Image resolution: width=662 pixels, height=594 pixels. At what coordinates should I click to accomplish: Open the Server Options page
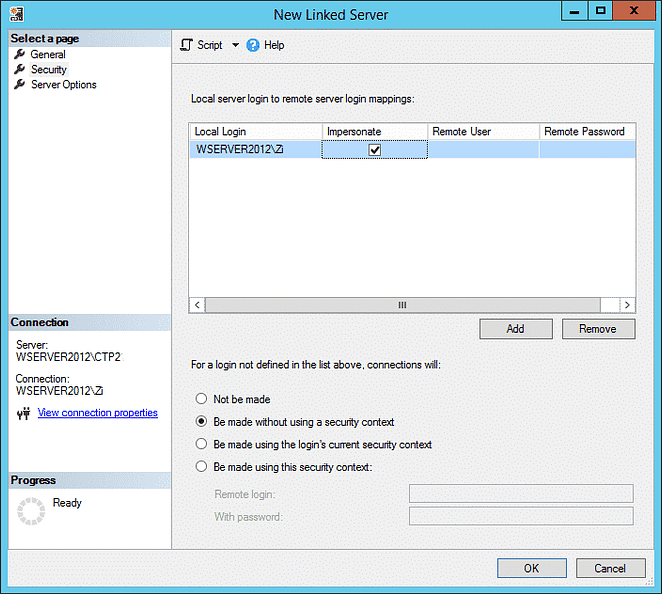[x=63, y=85]
